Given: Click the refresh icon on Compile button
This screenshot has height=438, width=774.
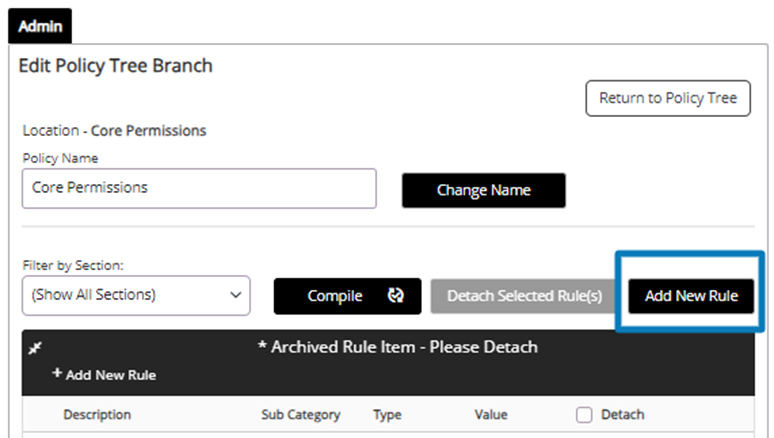Looking at the screenshot, I should tap(395, 296).
